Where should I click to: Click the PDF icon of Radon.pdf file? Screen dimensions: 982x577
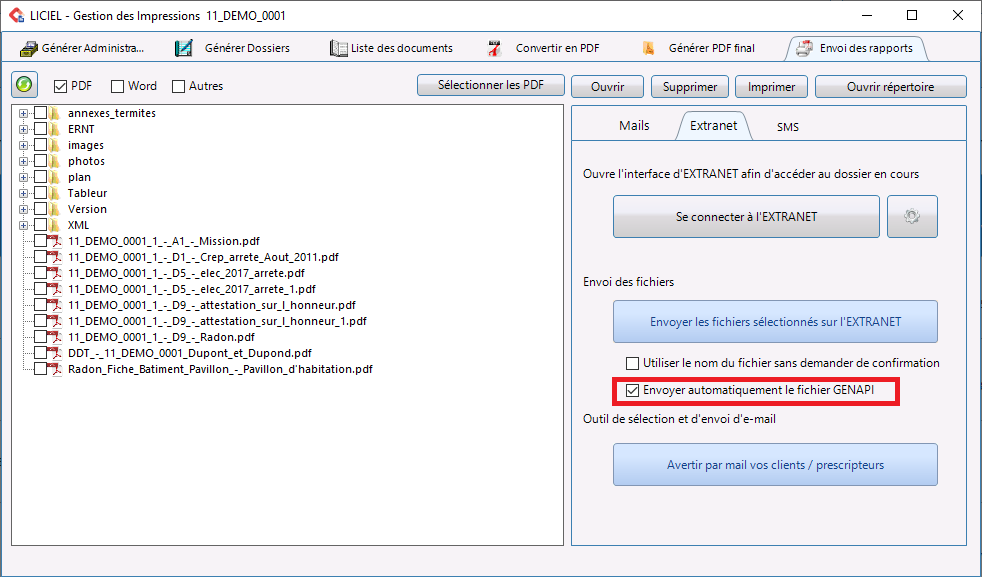tap(56, 337)
